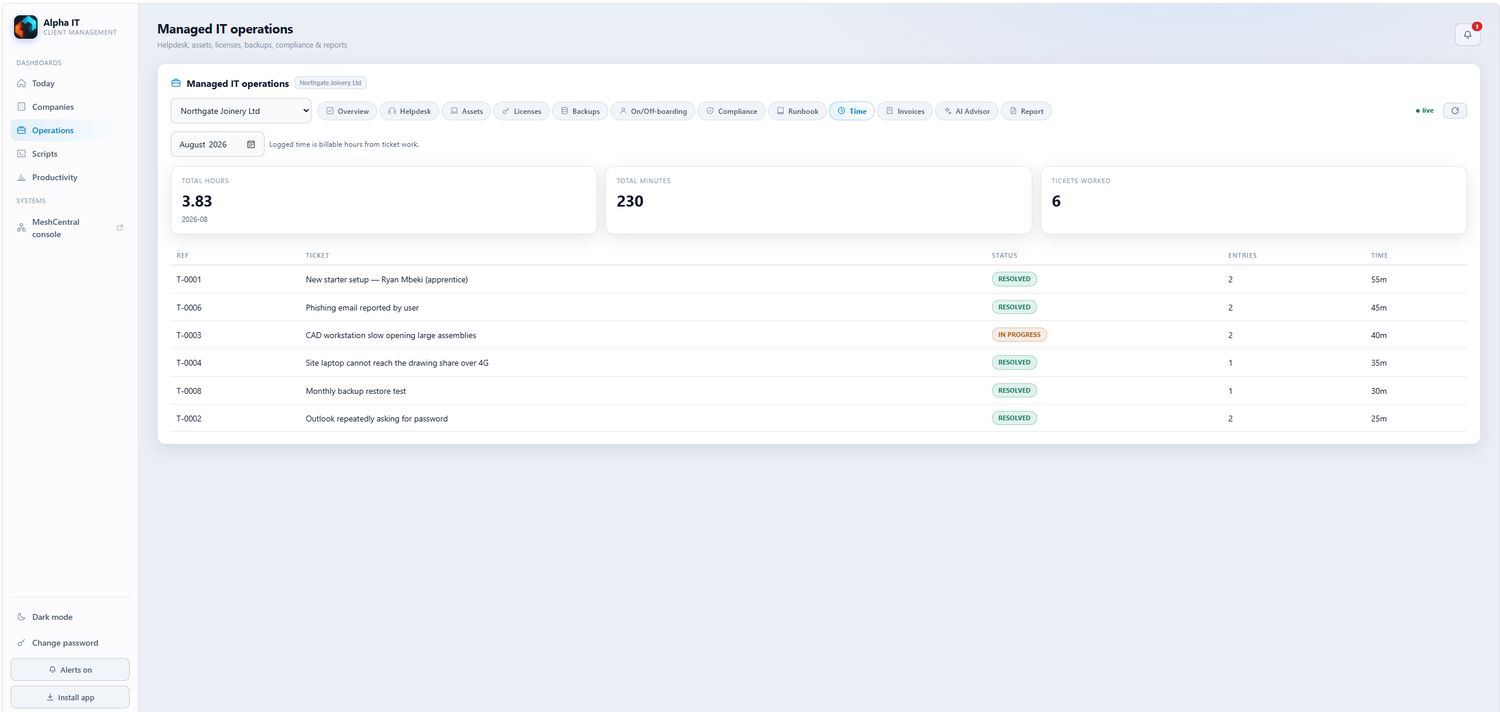Click the briefcase icon next to Managed IT operations
Image resolution: width=1500 pixels, height=712 pixels.
(176, 83)
